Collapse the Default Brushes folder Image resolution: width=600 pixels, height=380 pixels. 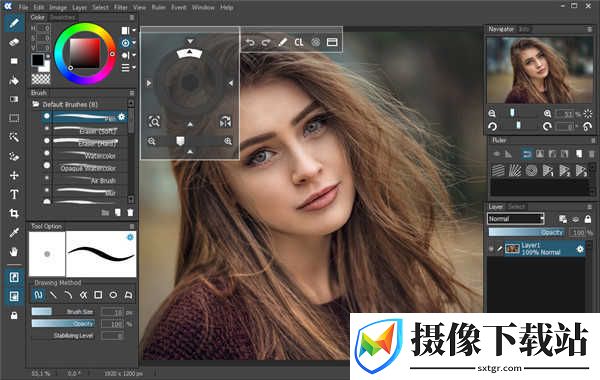[x=36, y=104]
